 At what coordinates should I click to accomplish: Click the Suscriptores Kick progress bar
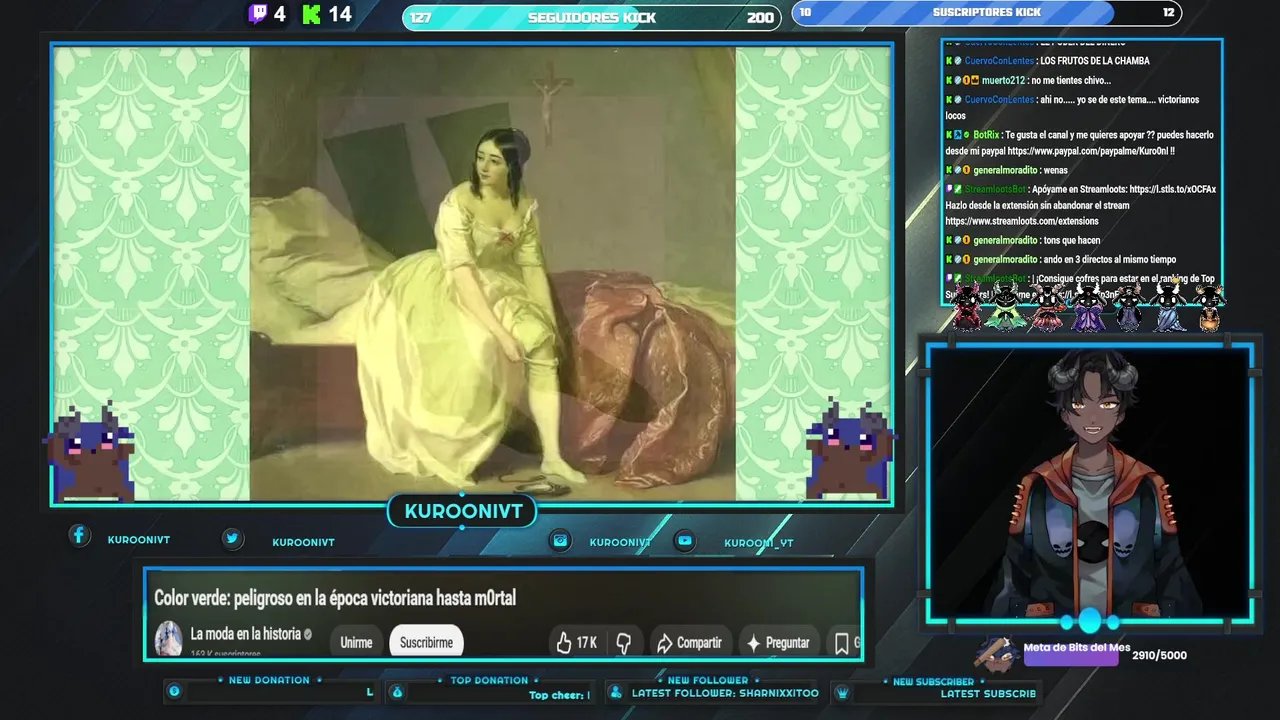coord(987,13)
